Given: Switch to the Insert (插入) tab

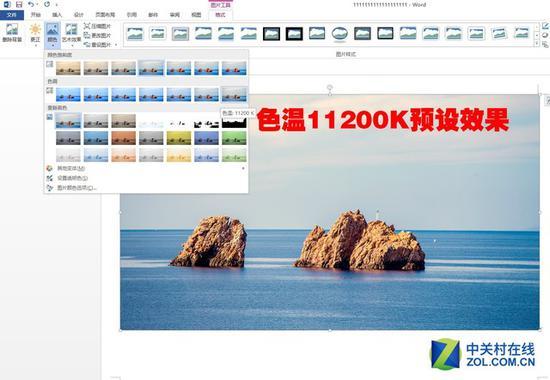Looking at the screenshot, I should [x=57, y=15].
